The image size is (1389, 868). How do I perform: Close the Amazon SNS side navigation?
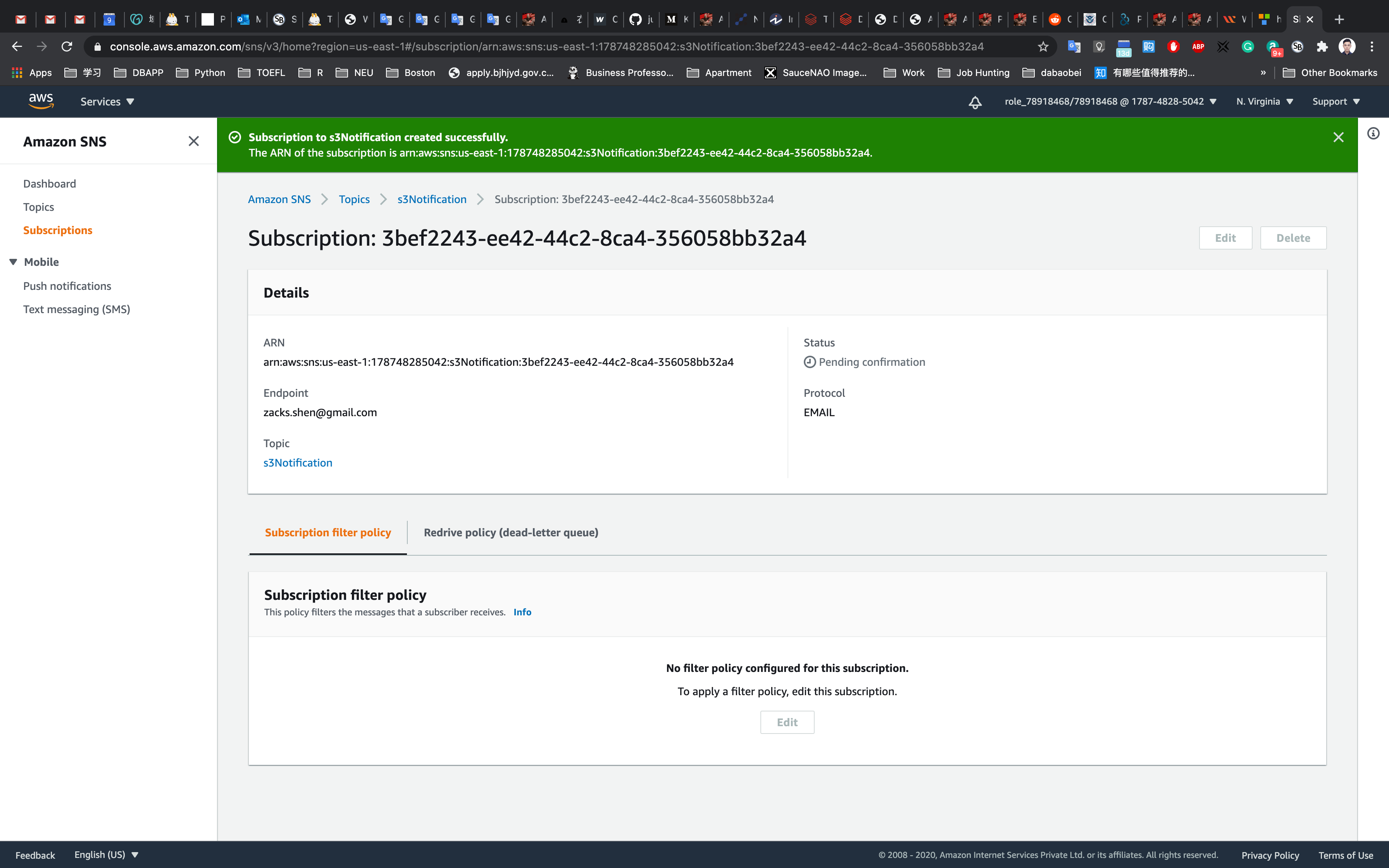pos(193,141)
